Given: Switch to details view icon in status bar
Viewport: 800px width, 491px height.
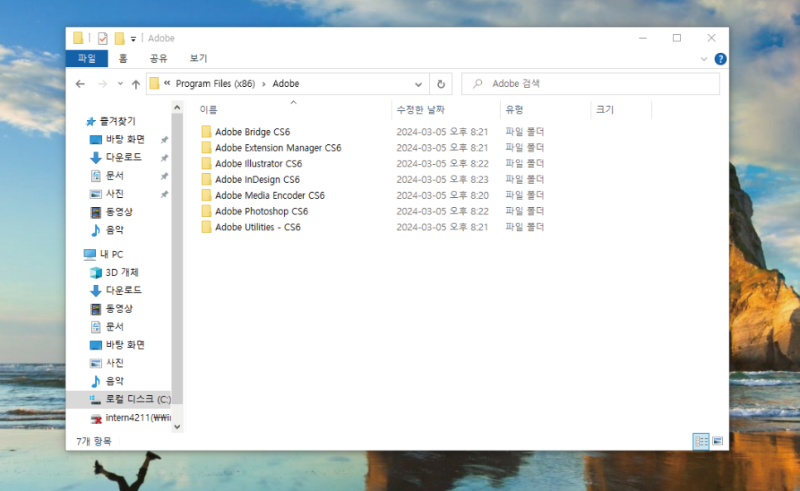Looking at the screenshot, I should pyautogui.click(x=701, y=441).
